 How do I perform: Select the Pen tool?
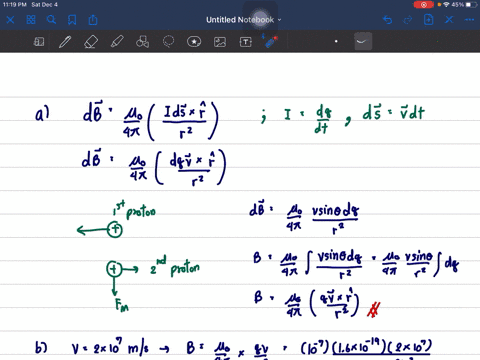pyautogui.click(x=65, y=42)
